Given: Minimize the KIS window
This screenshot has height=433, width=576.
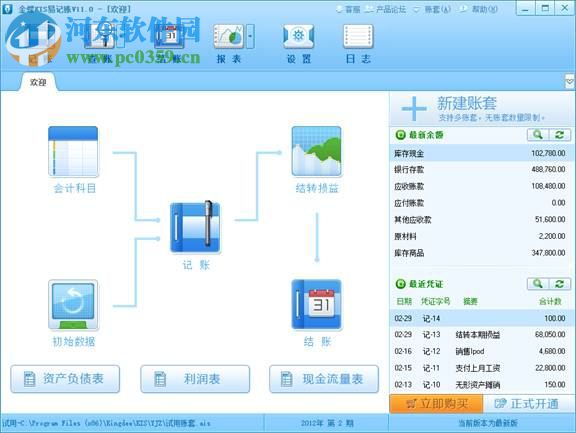Looking at the screenshot, I should click(x=525, y=8).
